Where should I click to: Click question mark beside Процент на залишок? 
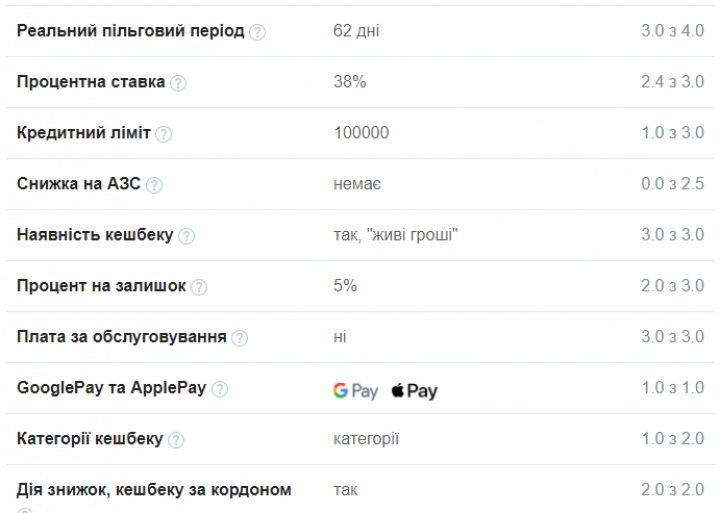click(x=199, y=287)
